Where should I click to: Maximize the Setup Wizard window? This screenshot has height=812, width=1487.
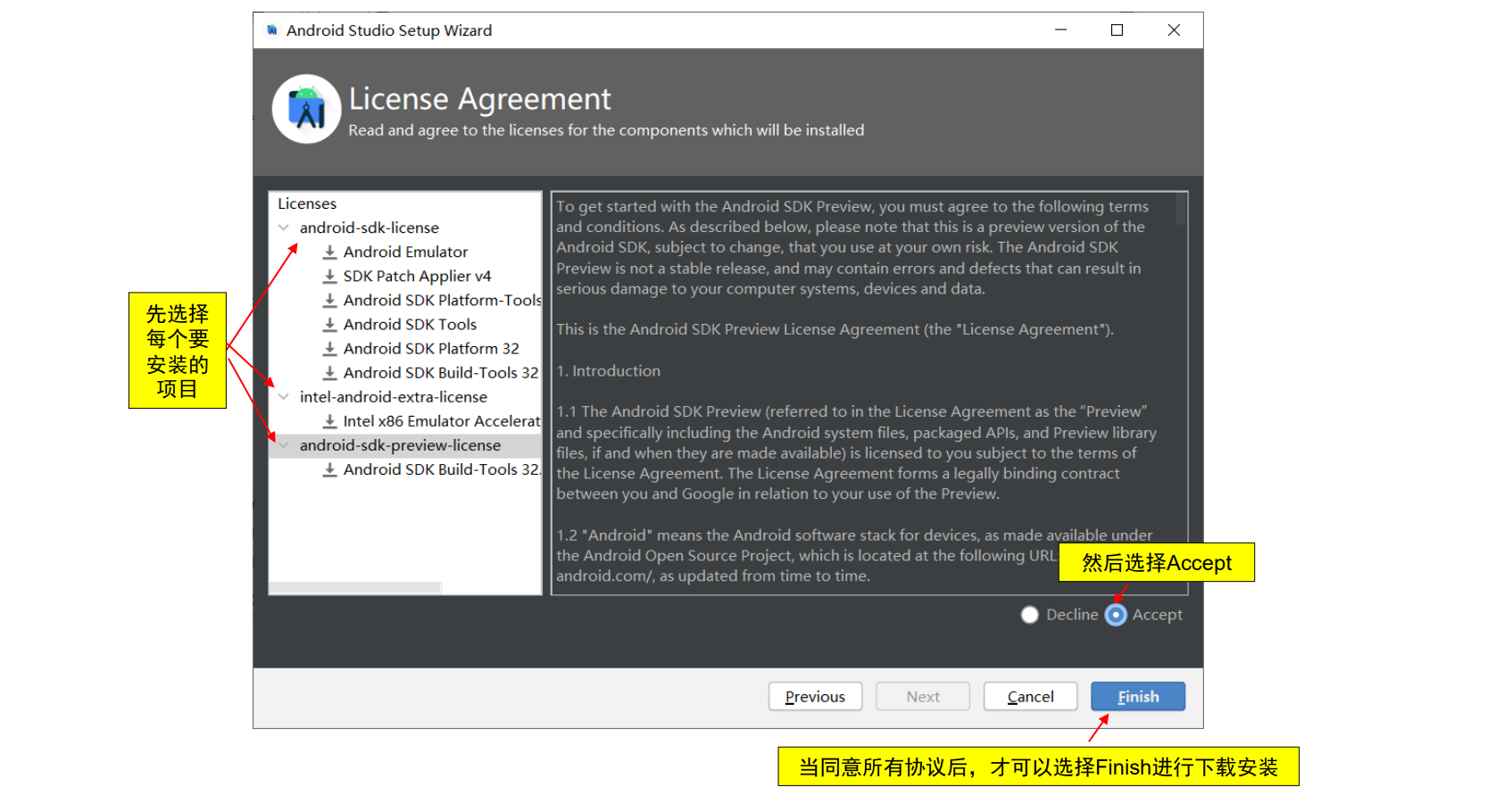pyautogui.click(x=1117, y=30)
